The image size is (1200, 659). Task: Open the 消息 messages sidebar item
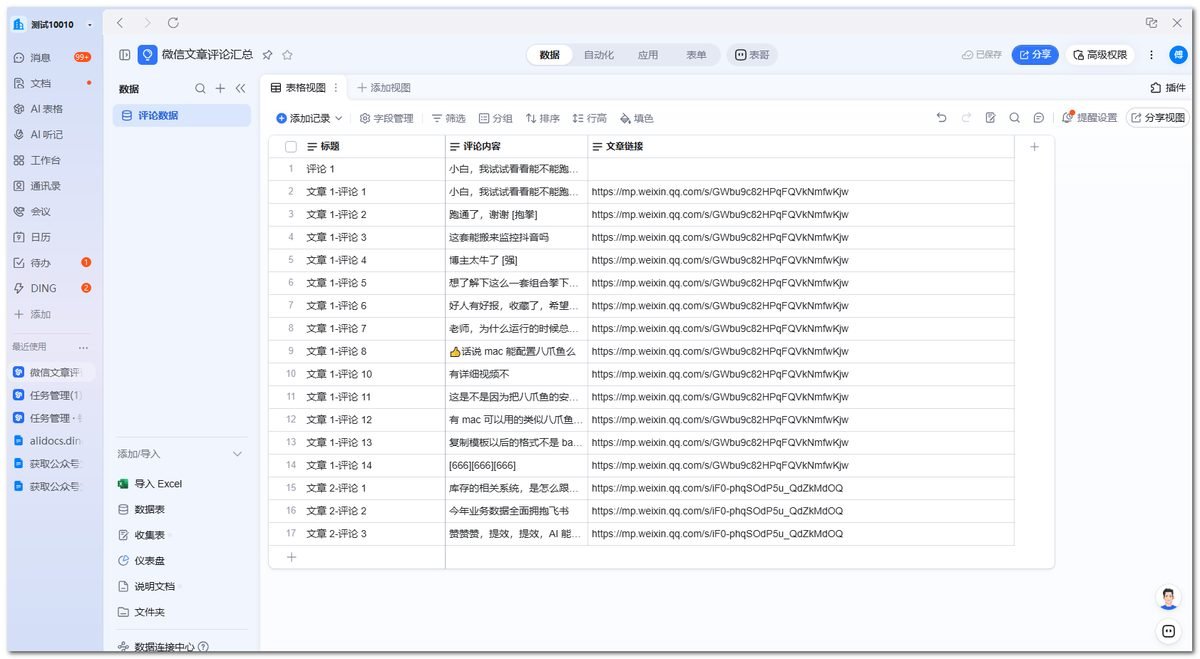click(40, 58)
